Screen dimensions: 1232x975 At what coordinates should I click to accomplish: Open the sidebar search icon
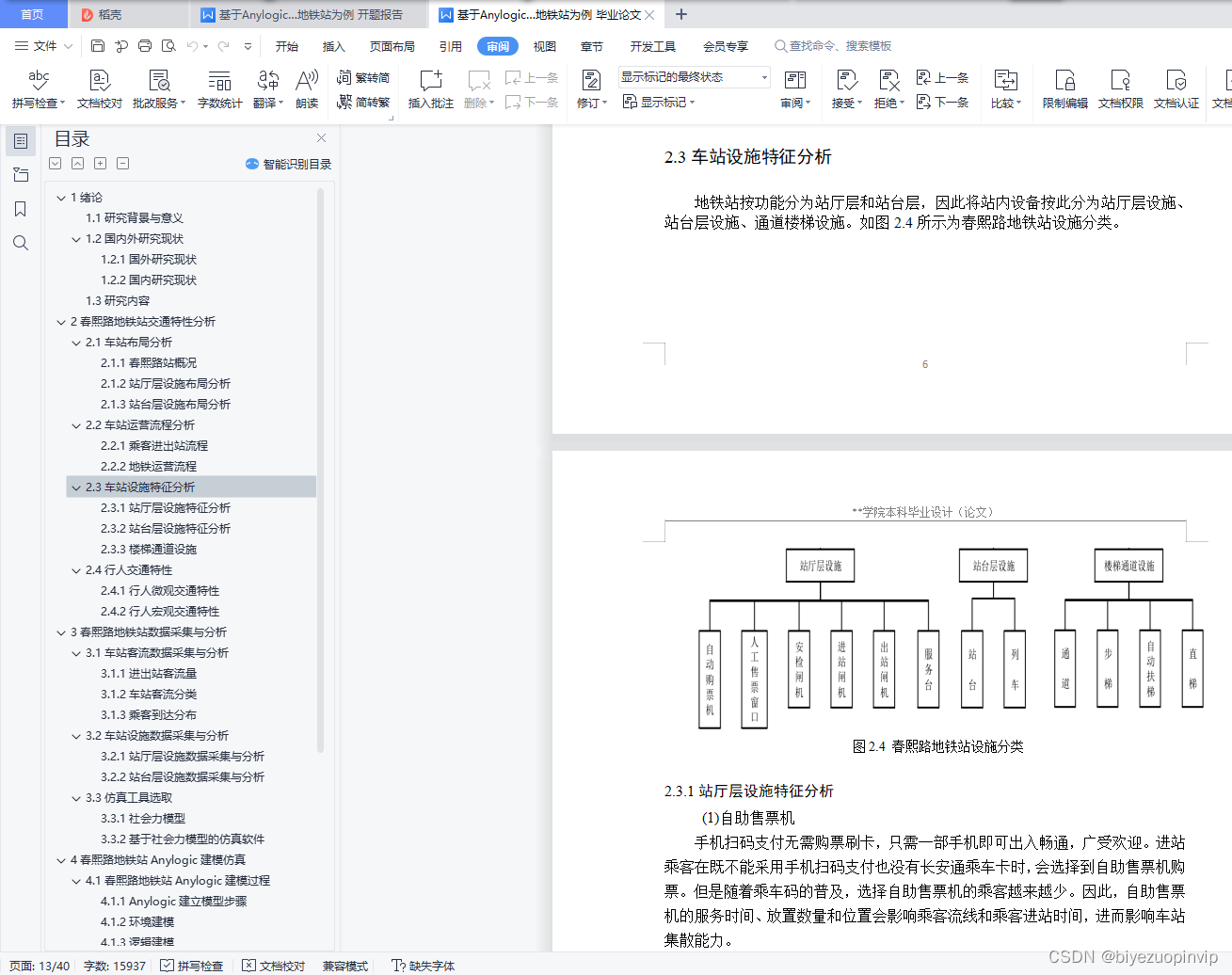20,243
